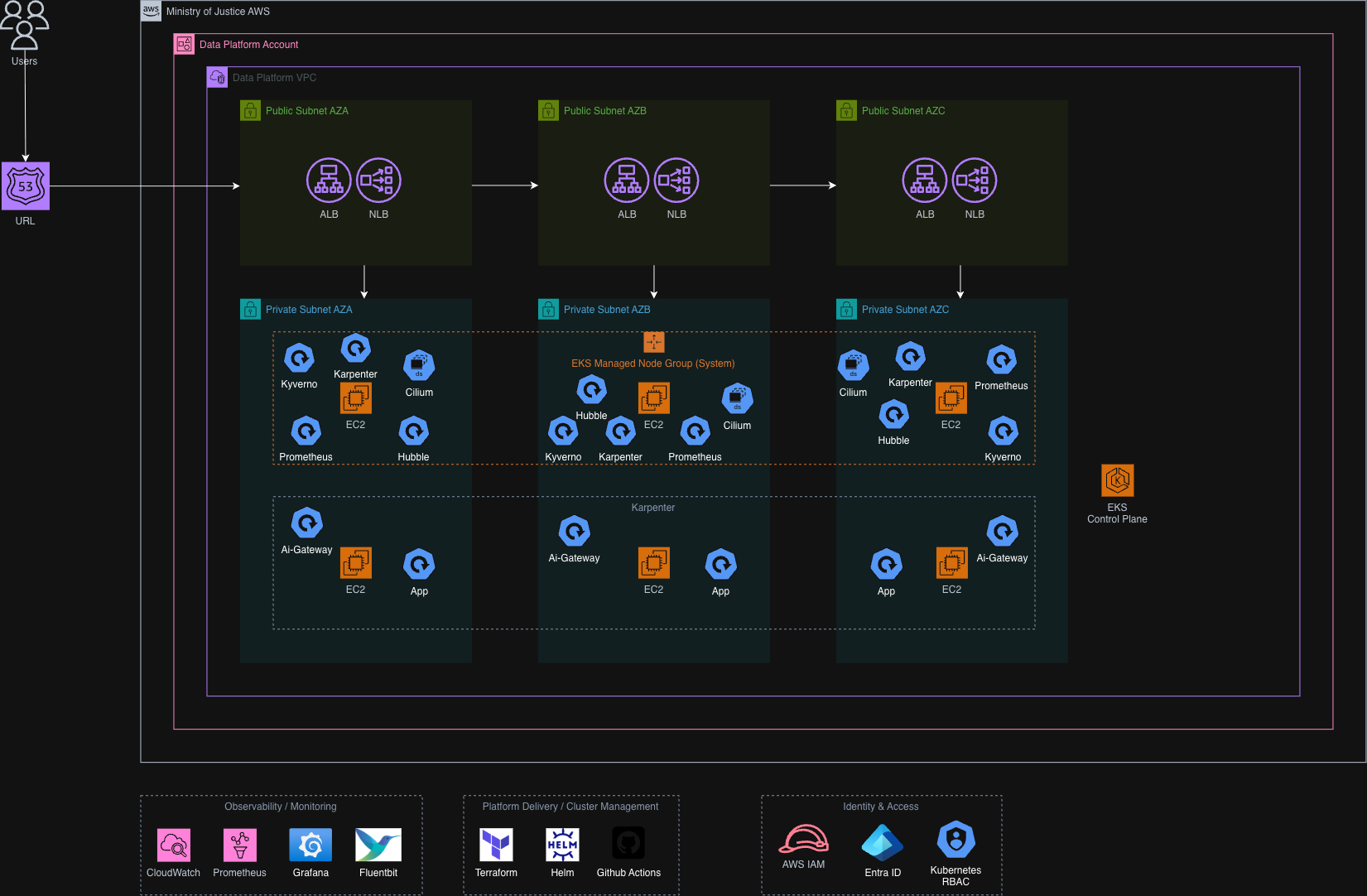Click the Observability / Monitoring heading
The image size is (1367, 896).
pos(281,807)
